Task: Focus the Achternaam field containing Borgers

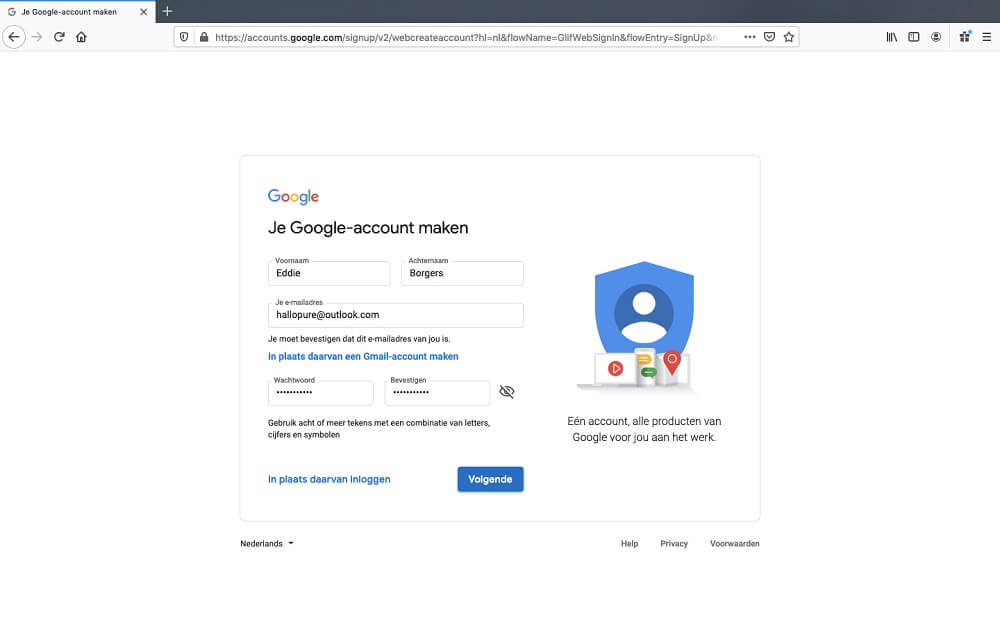Action: click(462, 273)
